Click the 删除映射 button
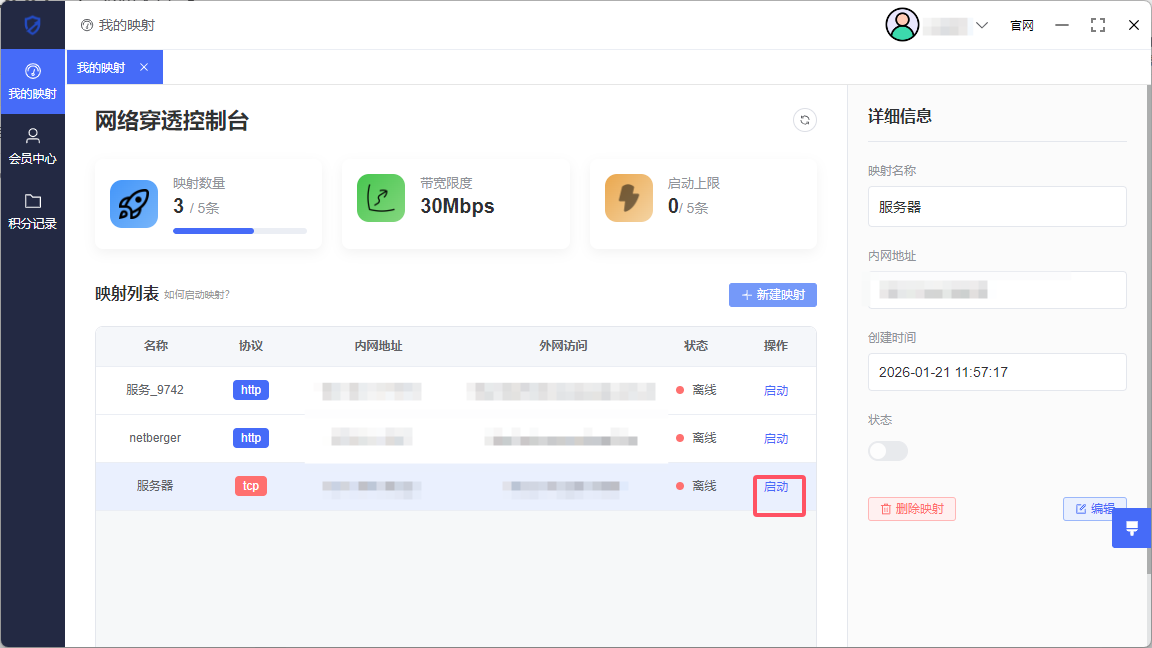The width and height of the screenshot is (1152, 648). (x=911, y=509)
